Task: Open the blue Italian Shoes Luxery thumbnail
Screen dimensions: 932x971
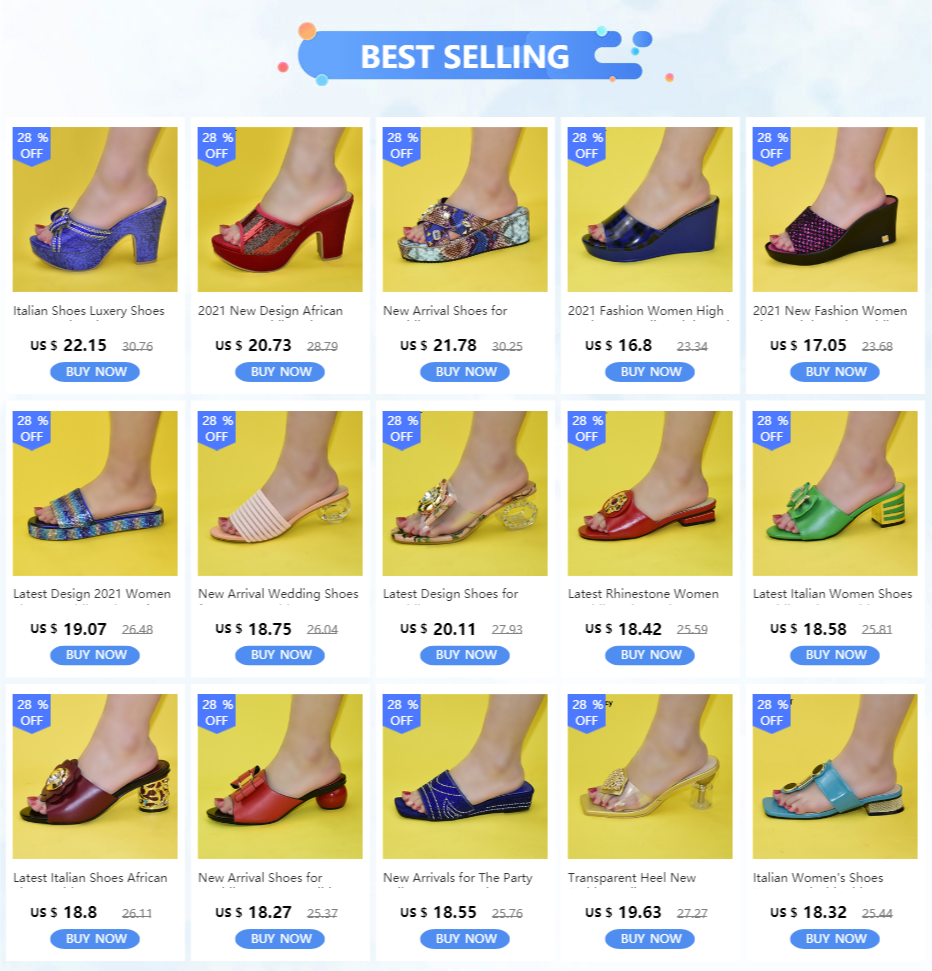Action: click(95, 209)
